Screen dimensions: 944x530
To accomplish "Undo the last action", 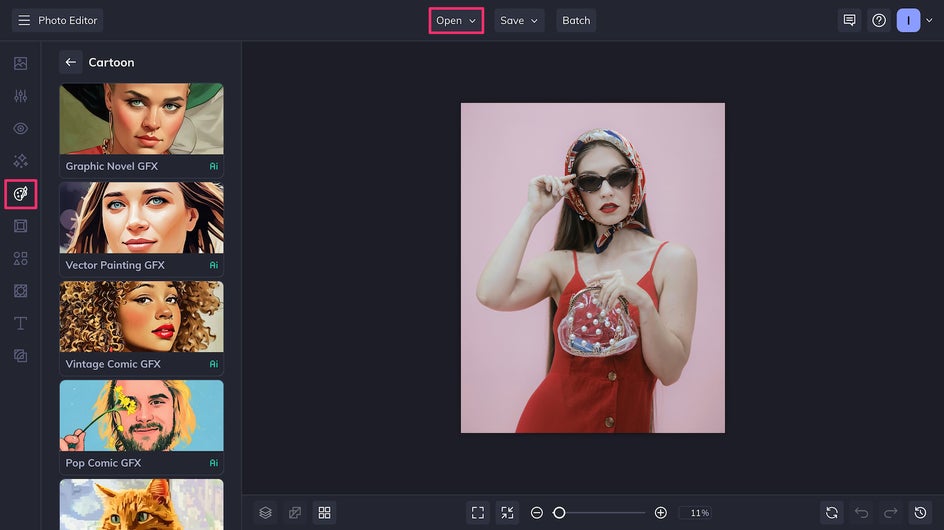I will point(862,513).
